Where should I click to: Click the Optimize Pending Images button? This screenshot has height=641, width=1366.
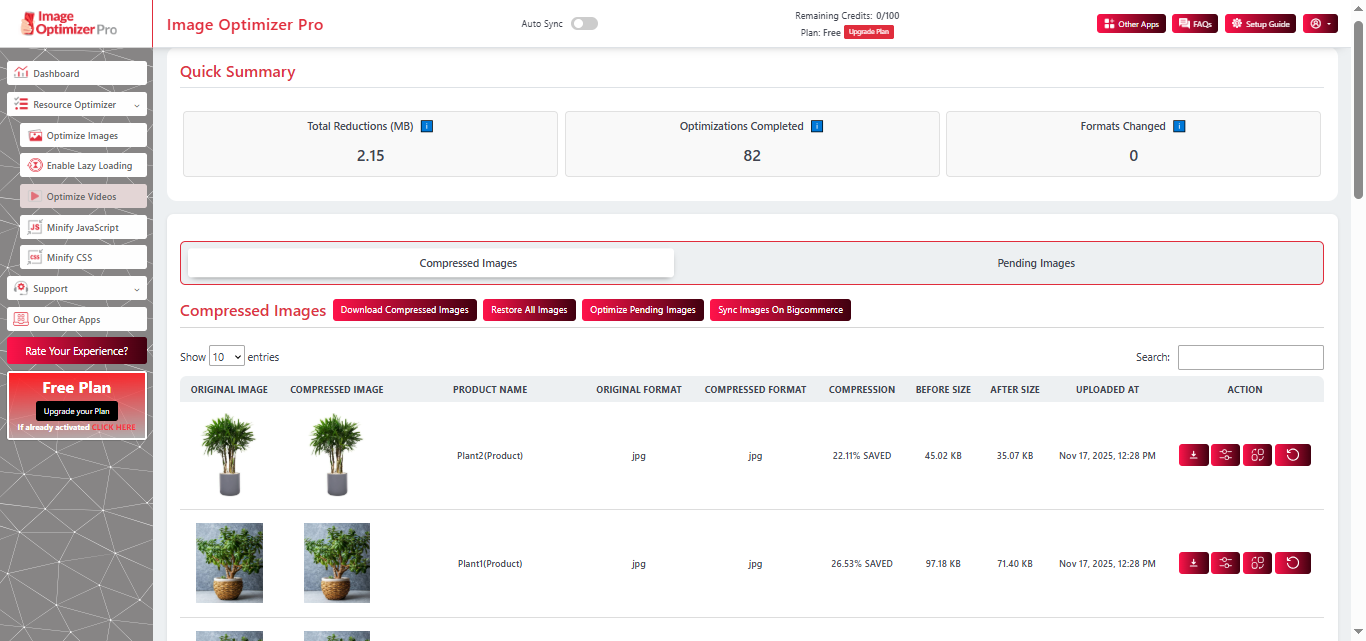[x=643, y=310]
